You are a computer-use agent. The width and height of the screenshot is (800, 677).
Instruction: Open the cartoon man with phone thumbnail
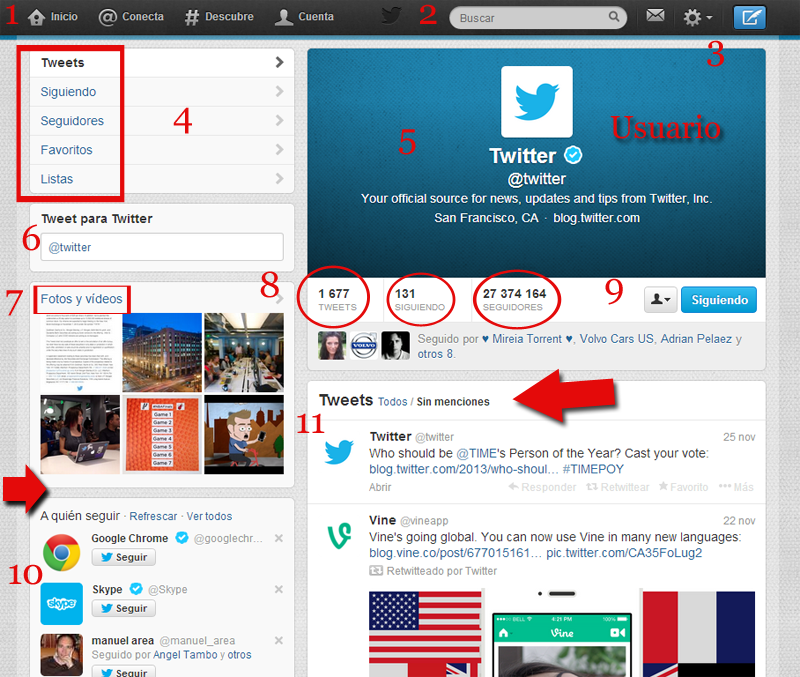coord(244,435)
